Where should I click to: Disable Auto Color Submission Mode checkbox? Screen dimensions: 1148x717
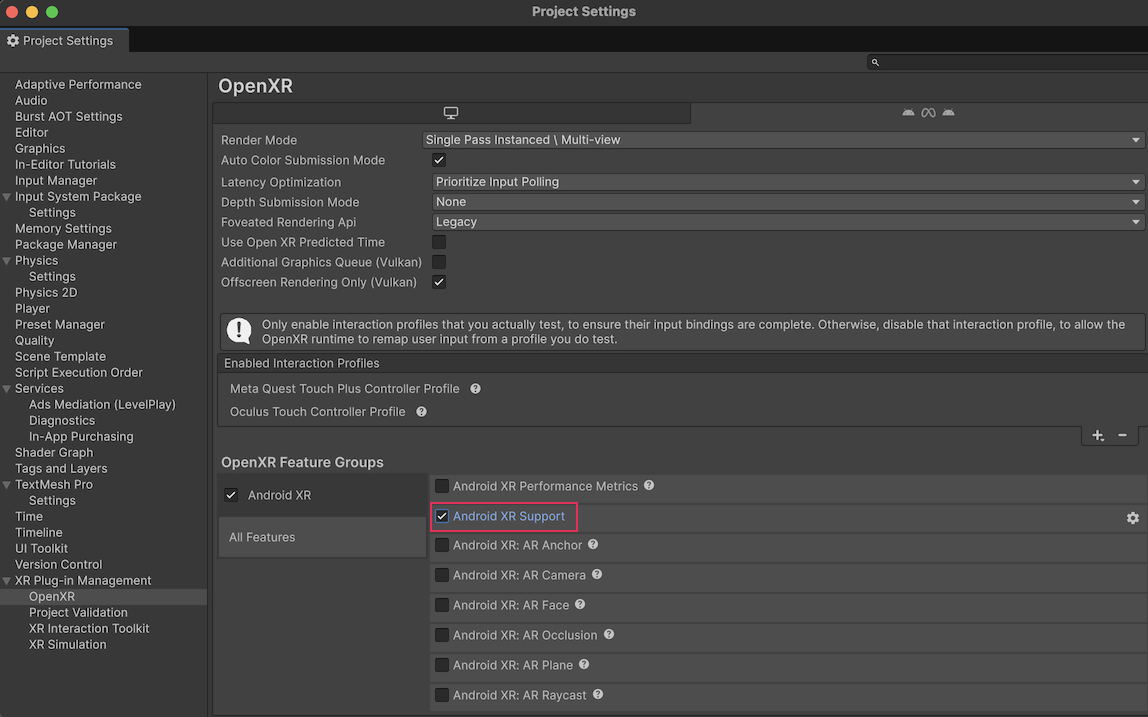(439, 160)
